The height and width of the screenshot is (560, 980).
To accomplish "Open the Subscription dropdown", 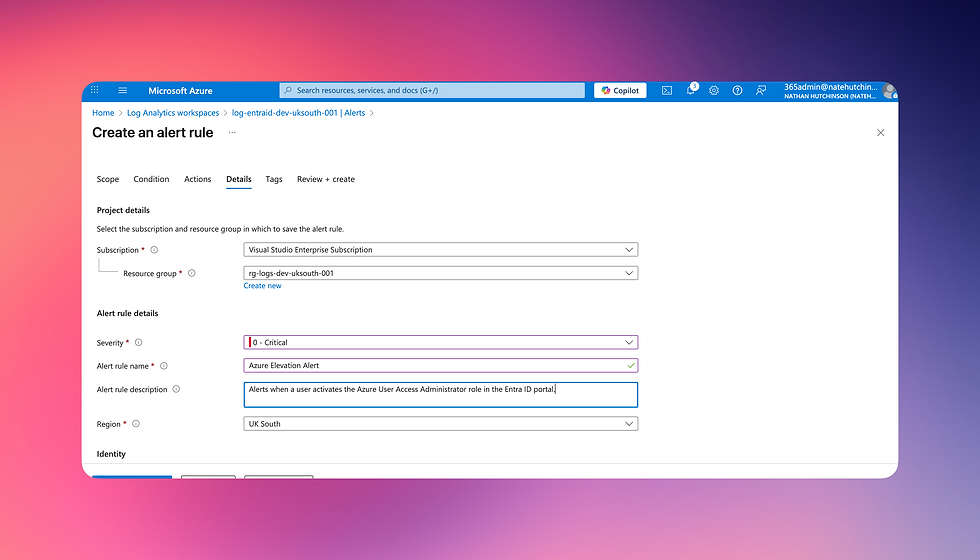I will pos(441,250).
